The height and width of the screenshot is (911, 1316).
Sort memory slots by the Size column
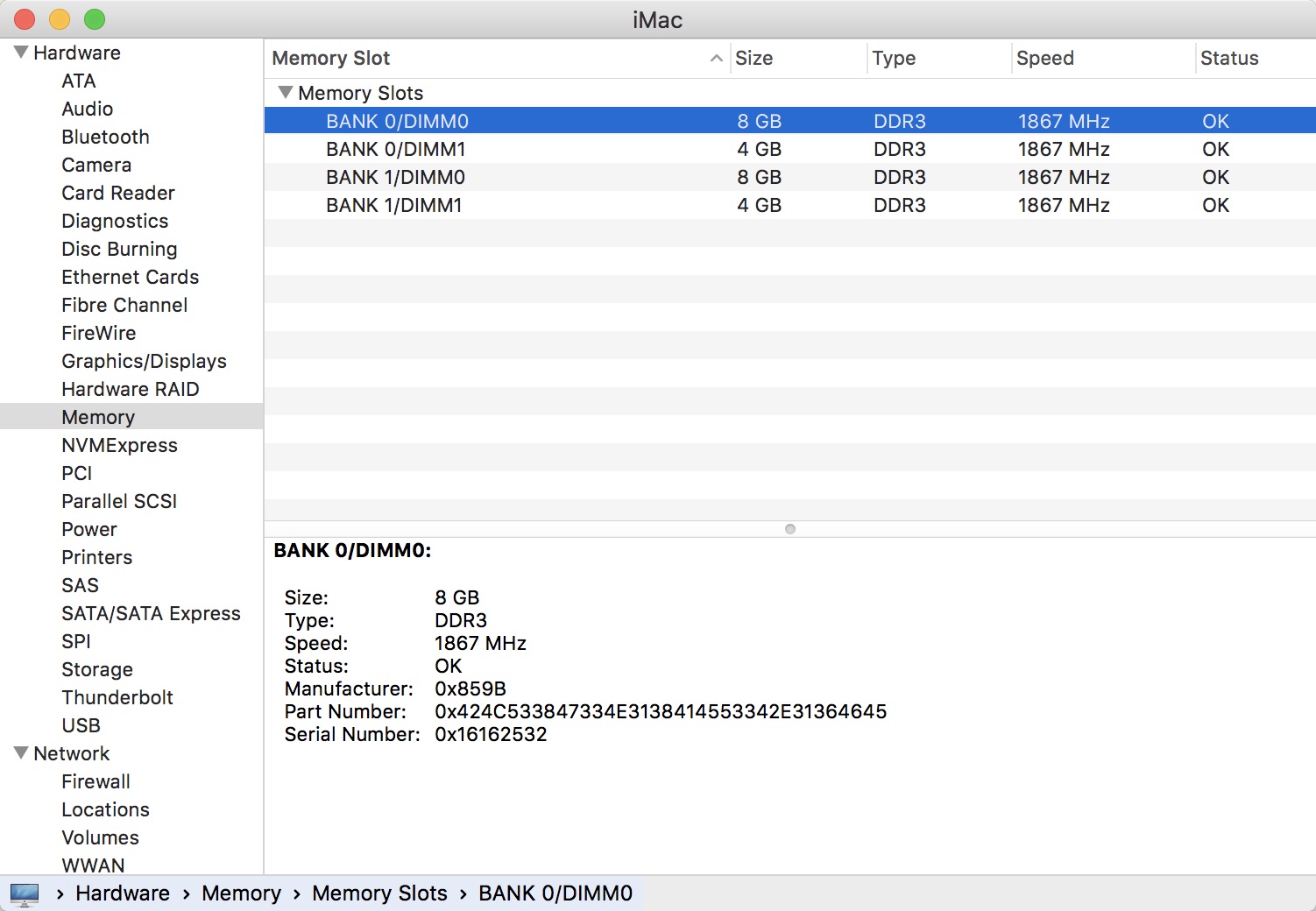click(754, 58)
